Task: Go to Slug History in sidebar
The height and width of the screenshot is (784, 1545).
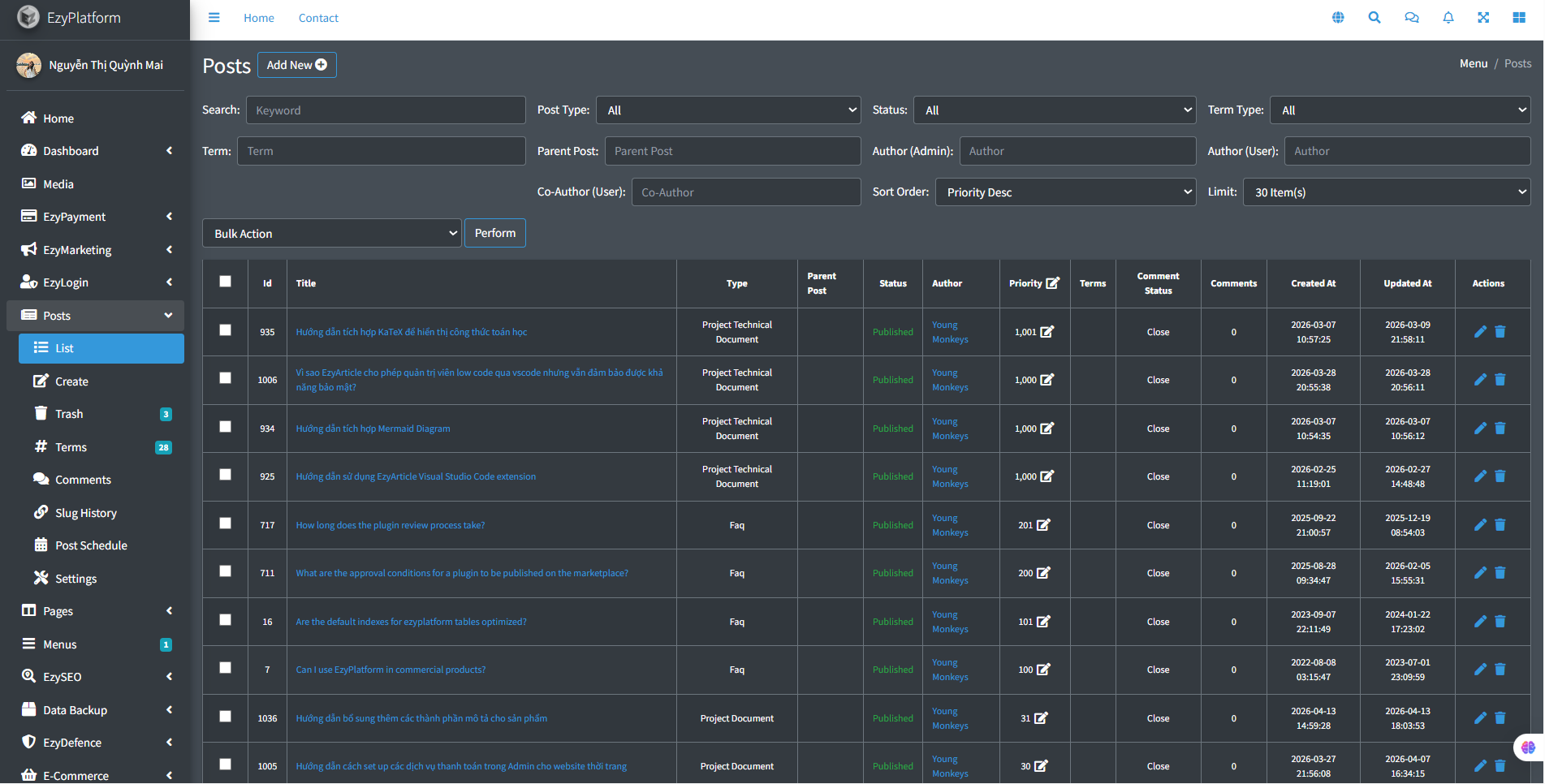Action: [86, 513]
